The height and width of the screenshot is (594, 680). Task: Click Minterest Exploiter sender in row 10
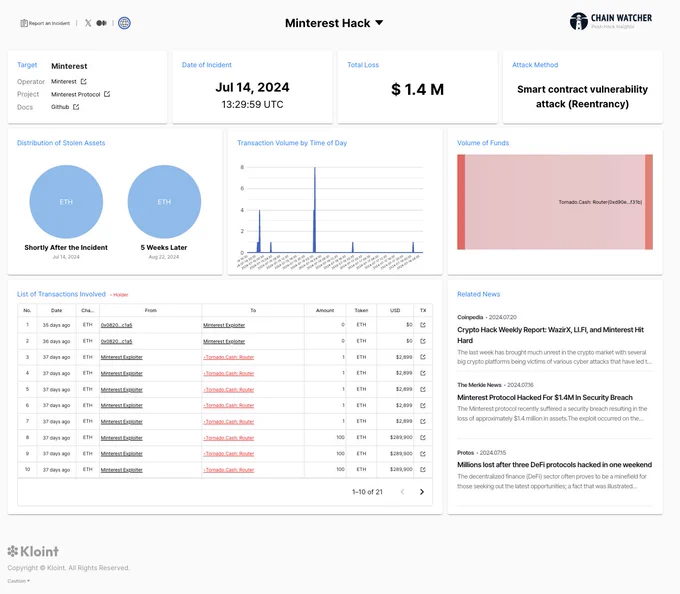121,470
